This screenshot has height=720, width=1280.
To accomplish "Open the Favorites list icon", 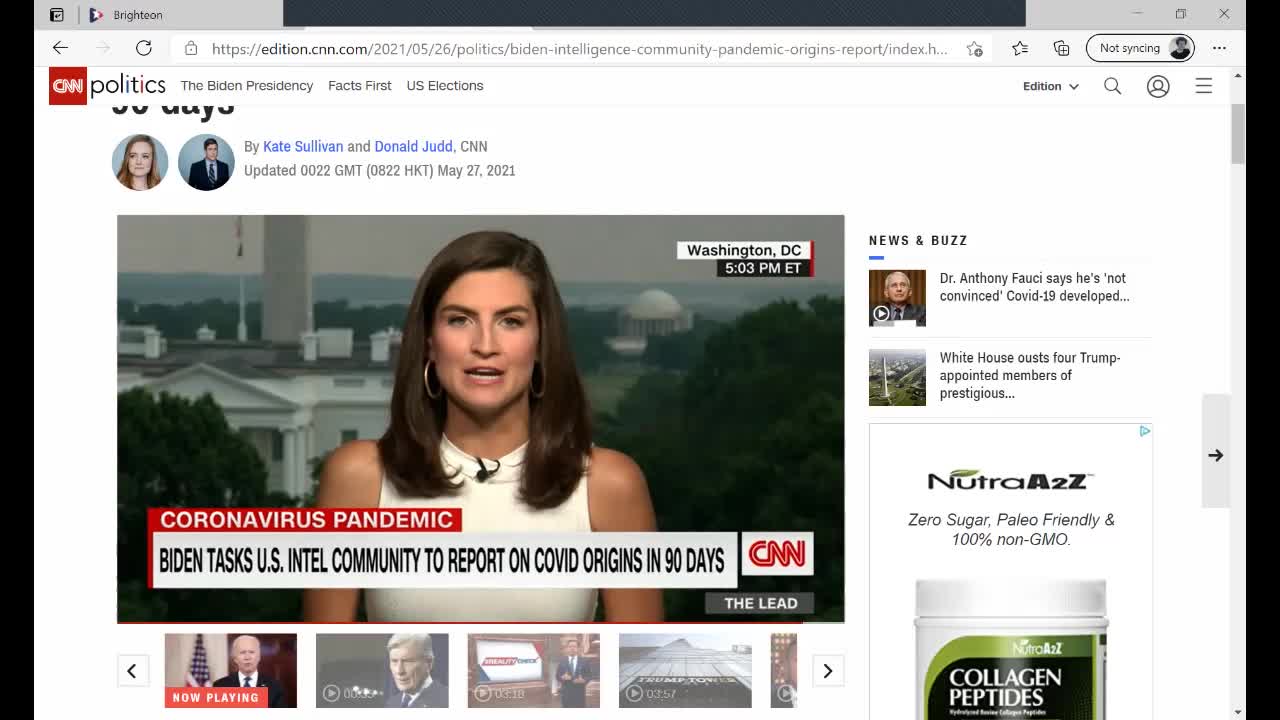I will tap(1020, 48).
